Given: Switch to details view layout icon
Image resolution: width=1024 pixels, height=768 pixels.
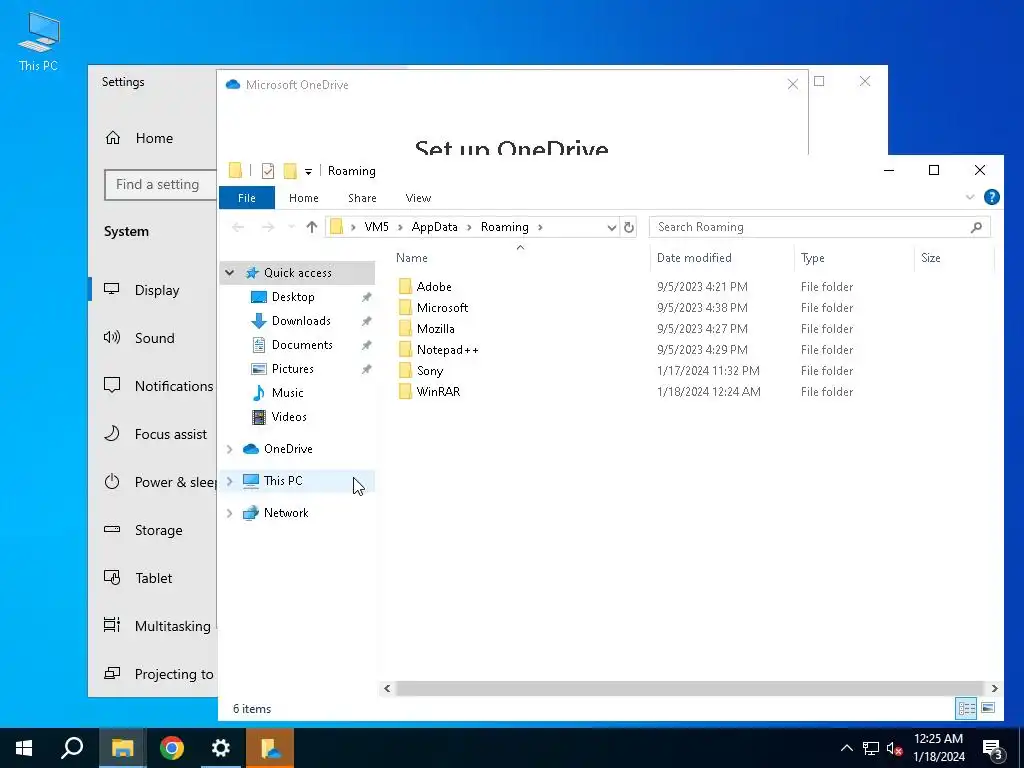Looking at the screenshot, I should point(967,708).
